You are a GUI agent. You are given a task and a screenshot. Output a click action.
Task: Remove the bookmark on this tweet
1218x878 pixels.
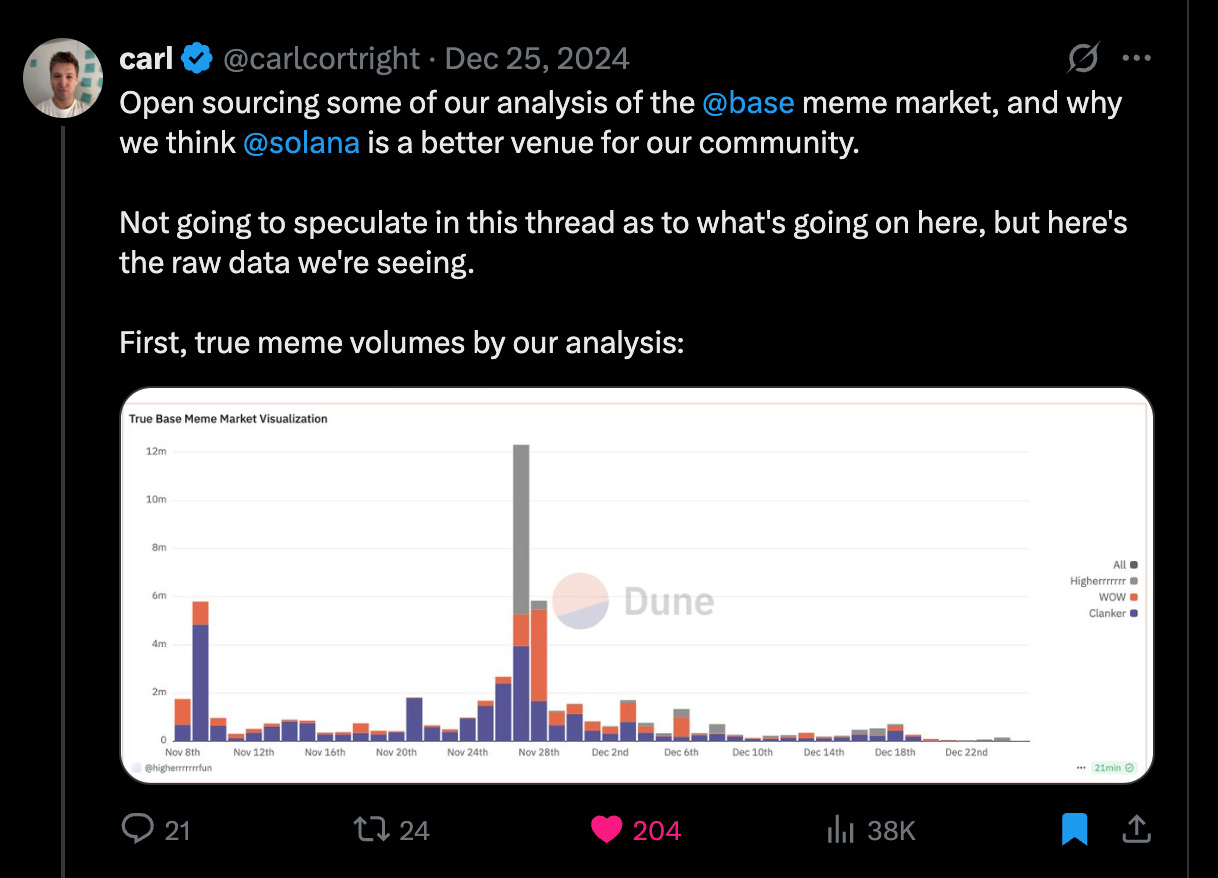click(x=1073, y=830)
